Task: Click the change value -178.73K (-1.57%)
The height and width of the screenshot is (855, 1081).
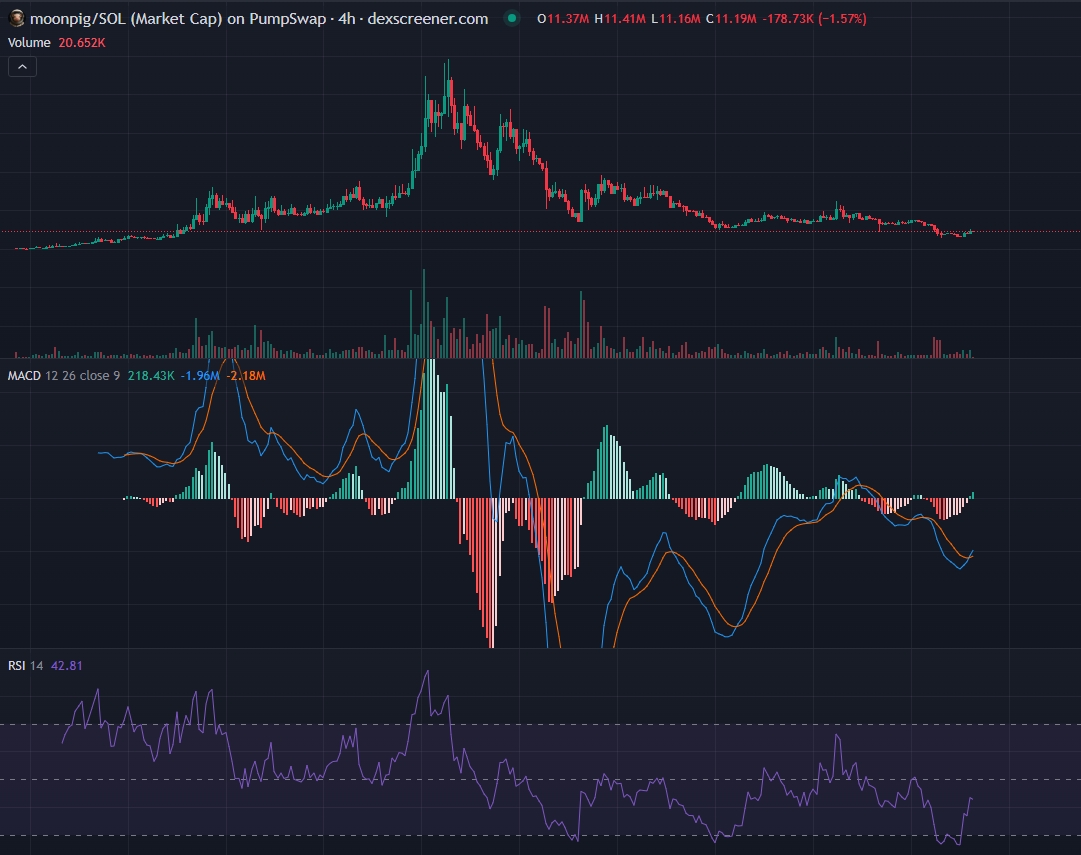Action: [814, 19]
